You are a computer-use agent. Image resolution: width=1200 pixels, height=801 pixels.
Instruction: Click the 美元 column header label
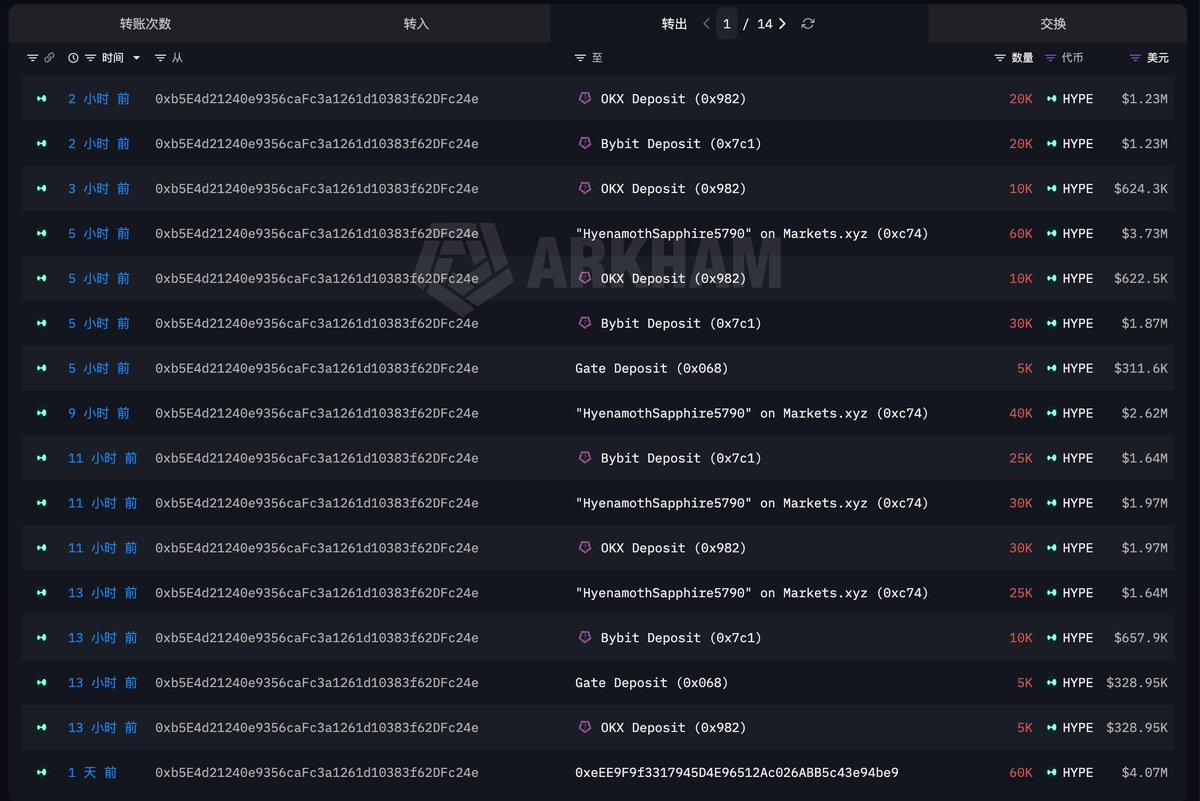tap(1157, 58)
